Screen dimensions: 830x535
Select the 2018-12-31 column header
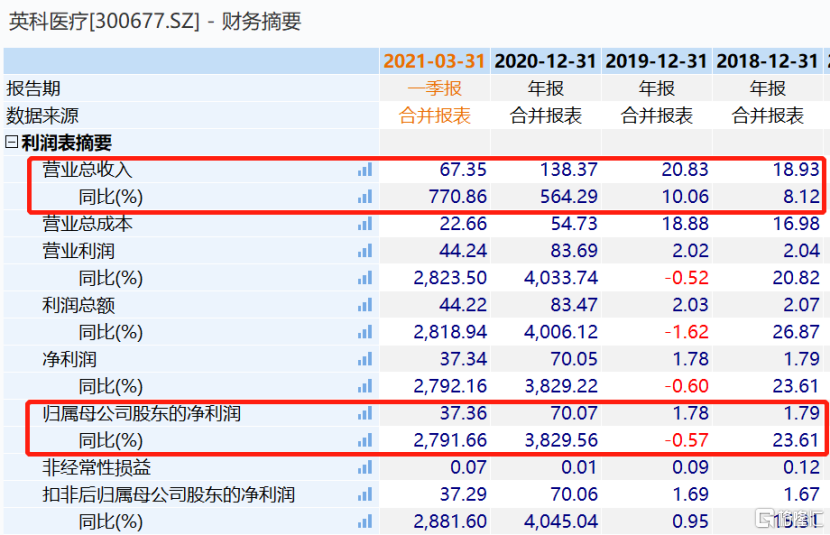(768, 61)
